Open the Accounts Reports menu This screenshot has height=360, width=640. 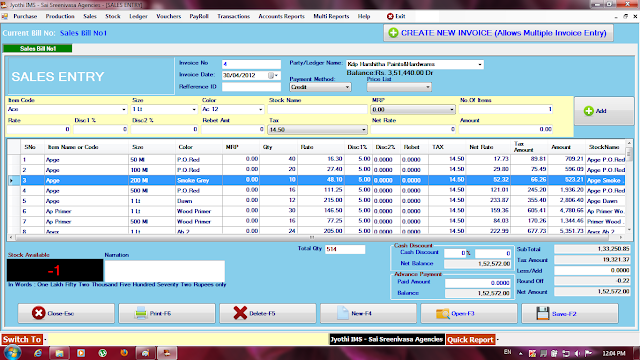pyautogui.click(x=281, y=16)
